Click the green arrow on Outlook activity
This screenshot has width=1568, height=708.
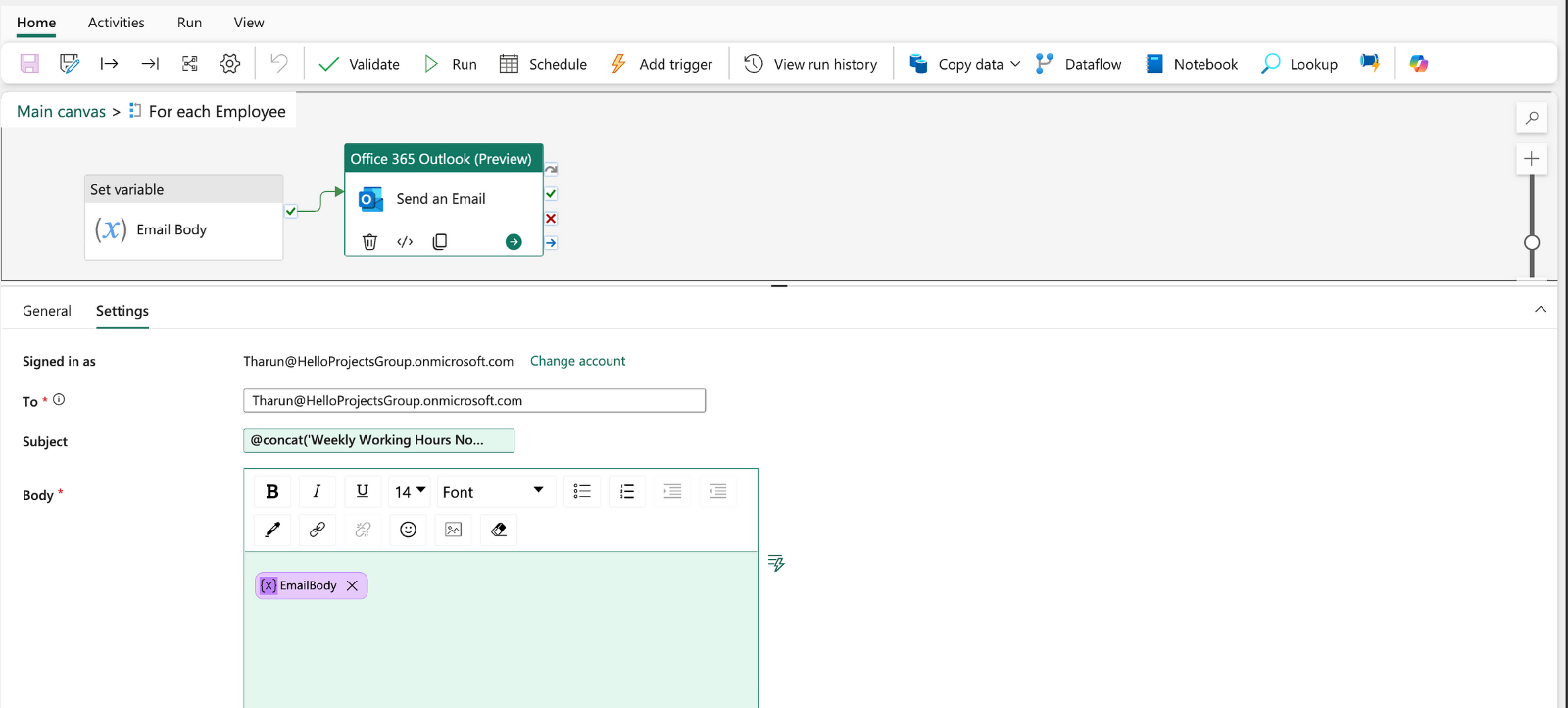pos(514,242)
